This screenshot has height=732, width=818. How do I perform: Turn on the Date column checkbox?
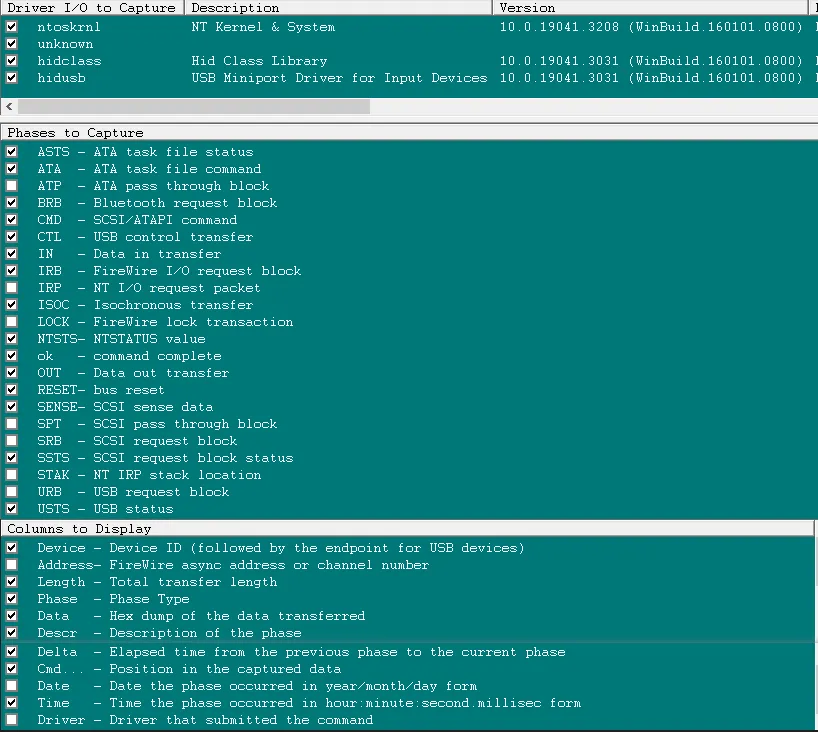[x=11, y=686]
